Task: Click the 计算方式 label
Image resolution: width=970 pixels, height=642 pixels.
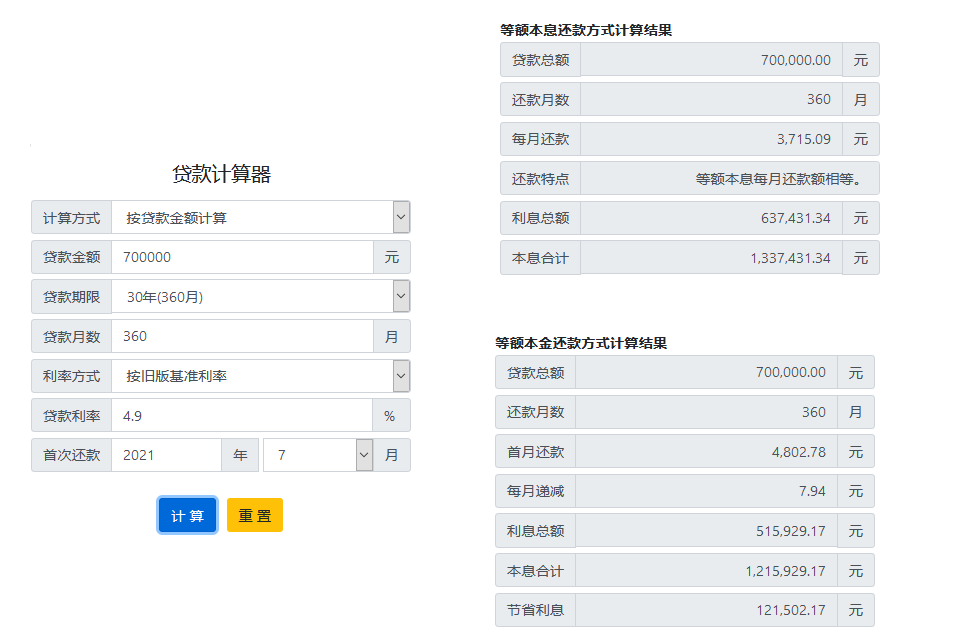Action: tap(72, 218)
